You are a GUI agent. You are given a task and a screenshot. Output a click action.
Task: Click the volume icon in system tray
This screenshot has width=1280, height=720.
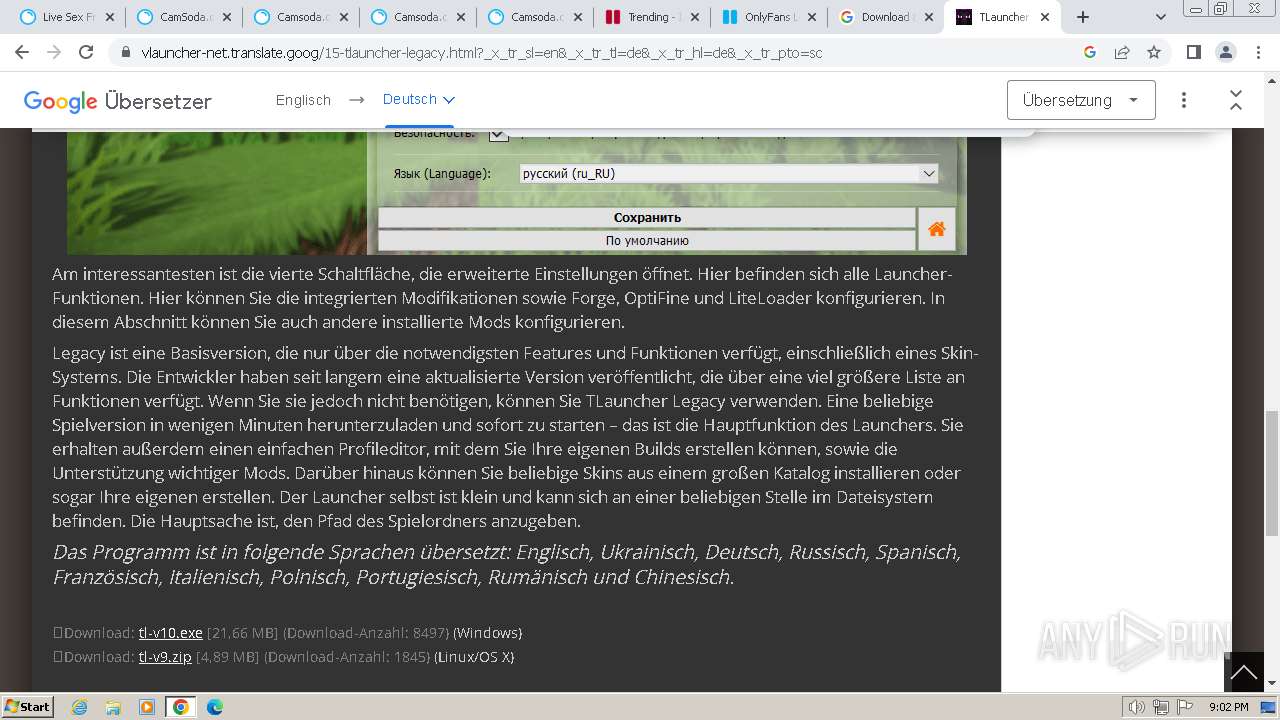[1138, 707]
